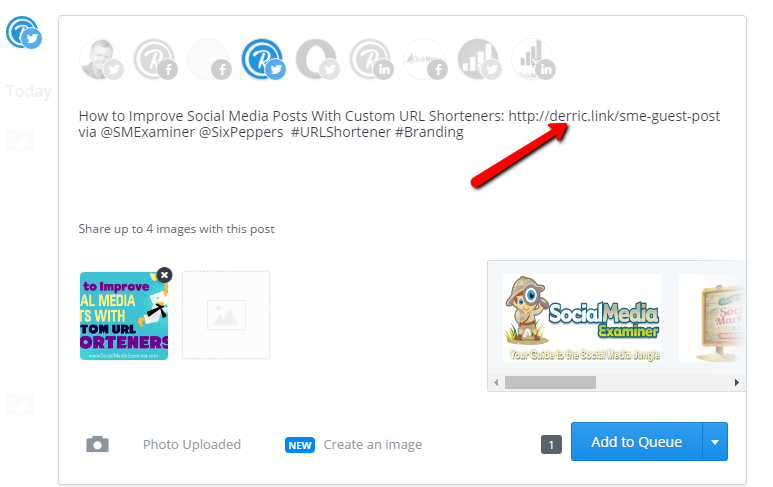The height and width of the screenshot is (487, 773).
Task: Open the uploaded post image thumbnail
Action: click(x=124, y=316)
